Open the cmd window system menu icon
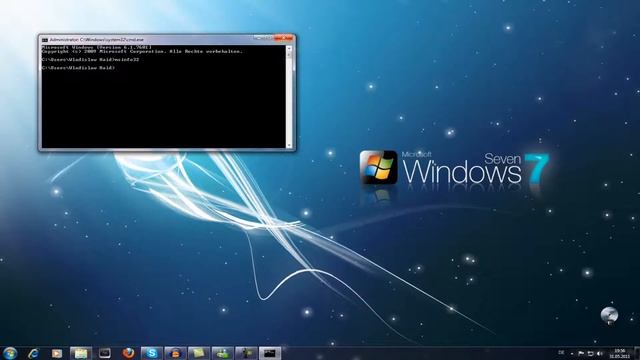This screenshot has height=360, width=640. [x=45, y=40]
